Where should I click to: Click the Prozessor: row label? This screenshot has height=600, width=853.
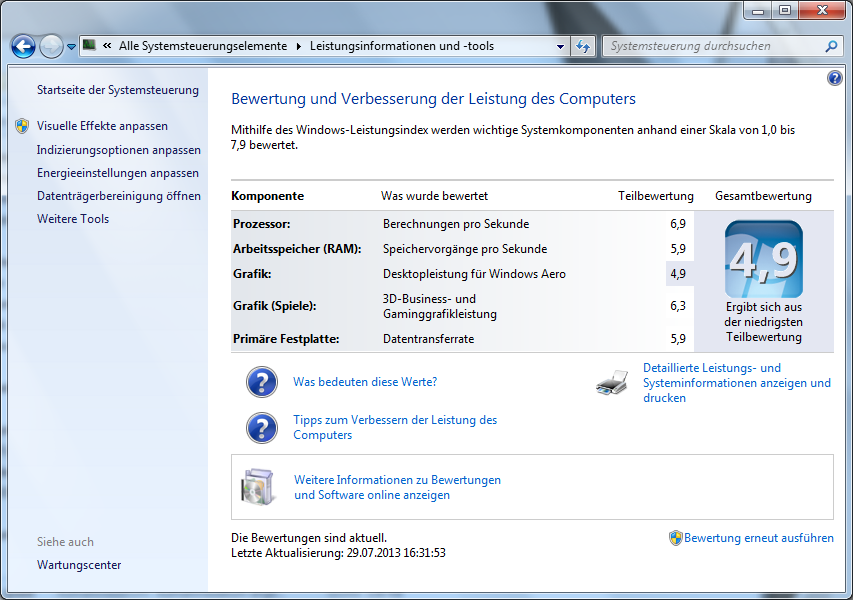click(x=262, y=224)
